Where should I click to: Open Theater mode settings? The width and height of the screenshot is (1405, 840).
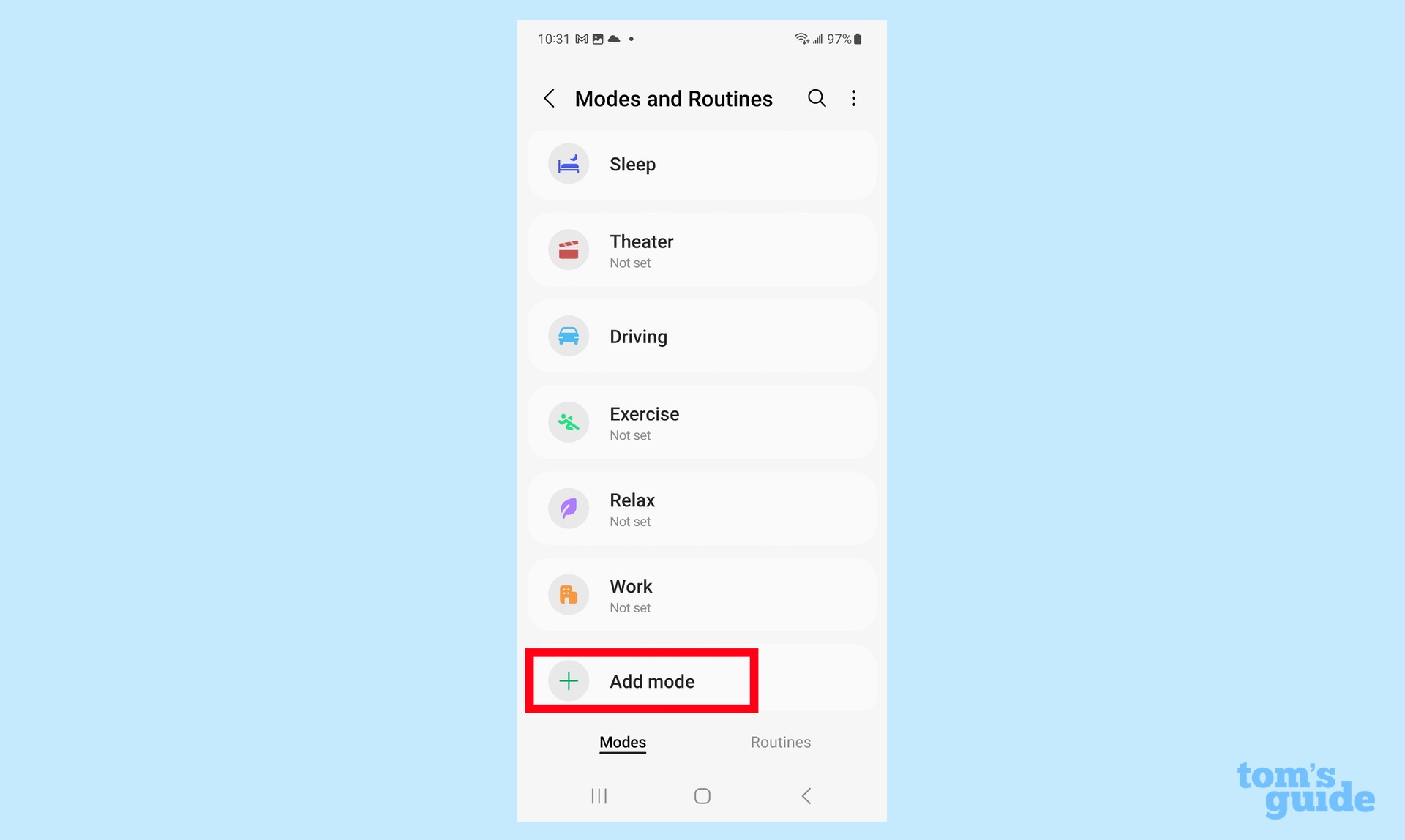click(702, 249)
